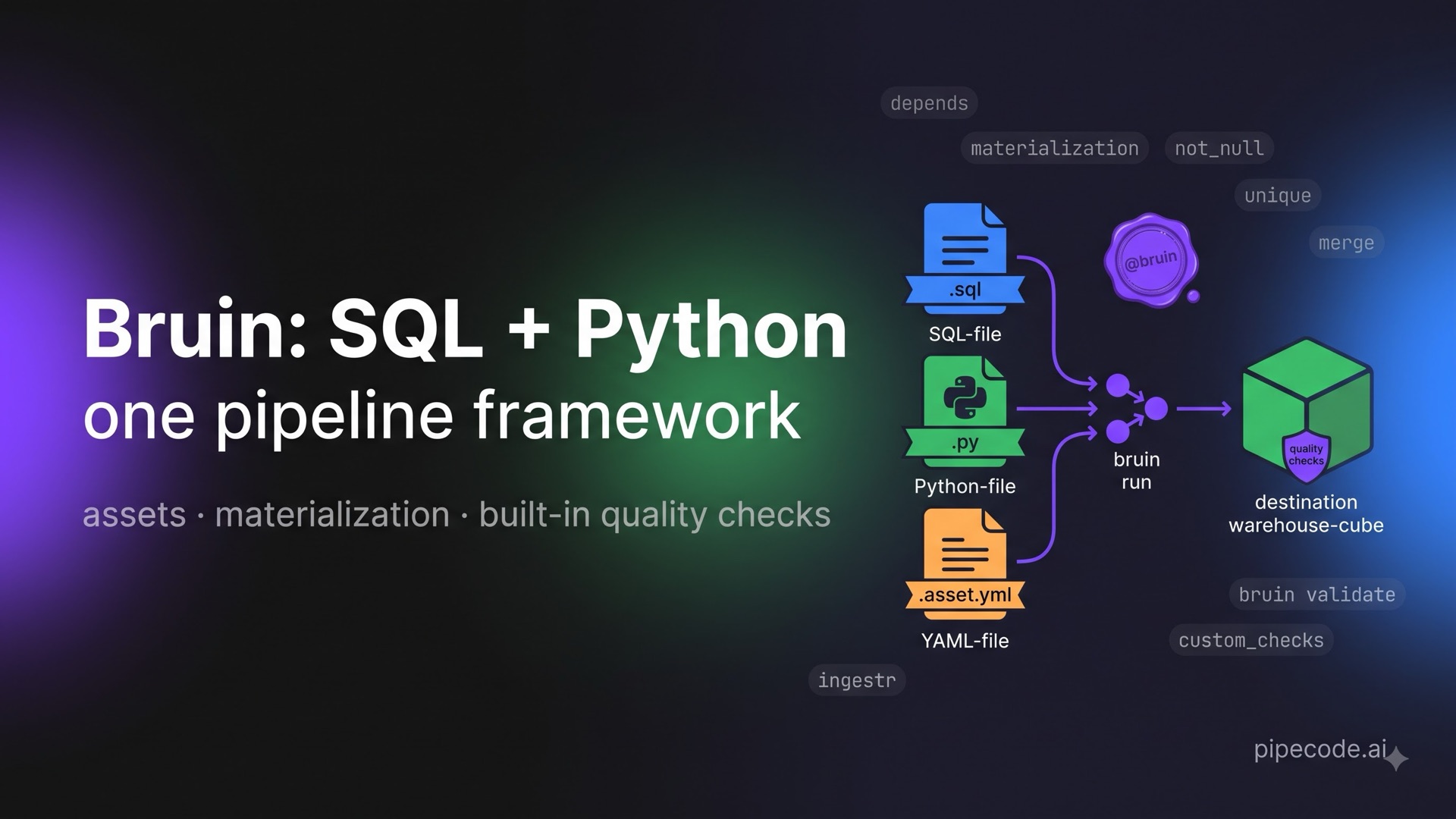Click the blue .sql file icon
1456x819 pixels.
point(965,259)
